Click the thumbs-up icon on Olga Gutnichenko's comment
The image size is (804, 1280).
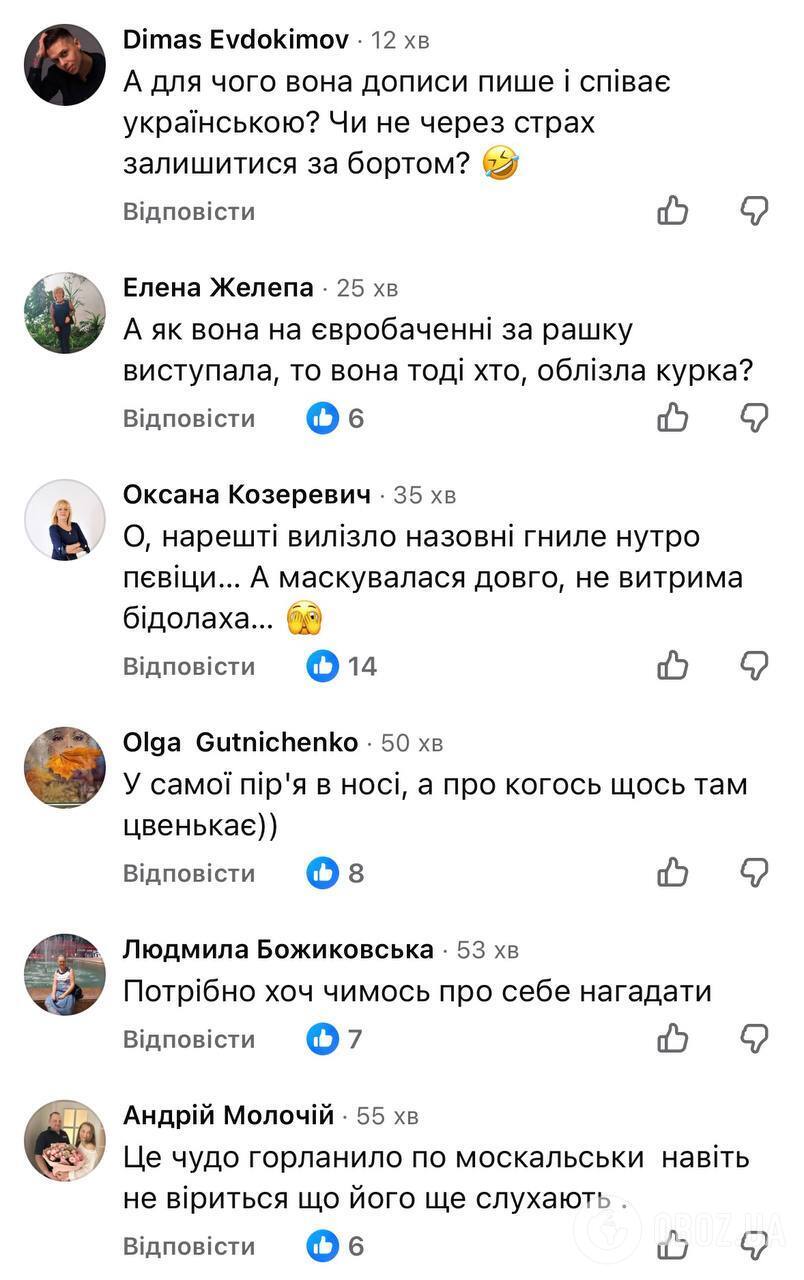[x=673, y=872]
